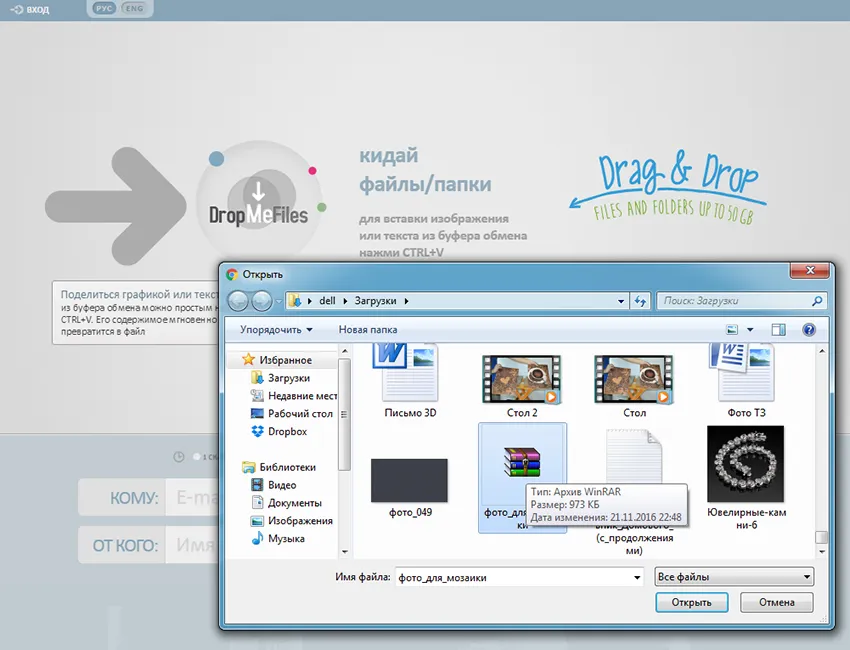Close the Открыть dialog
The width and height of the screenshot is (850, 650).
click(x=810, y=270)
